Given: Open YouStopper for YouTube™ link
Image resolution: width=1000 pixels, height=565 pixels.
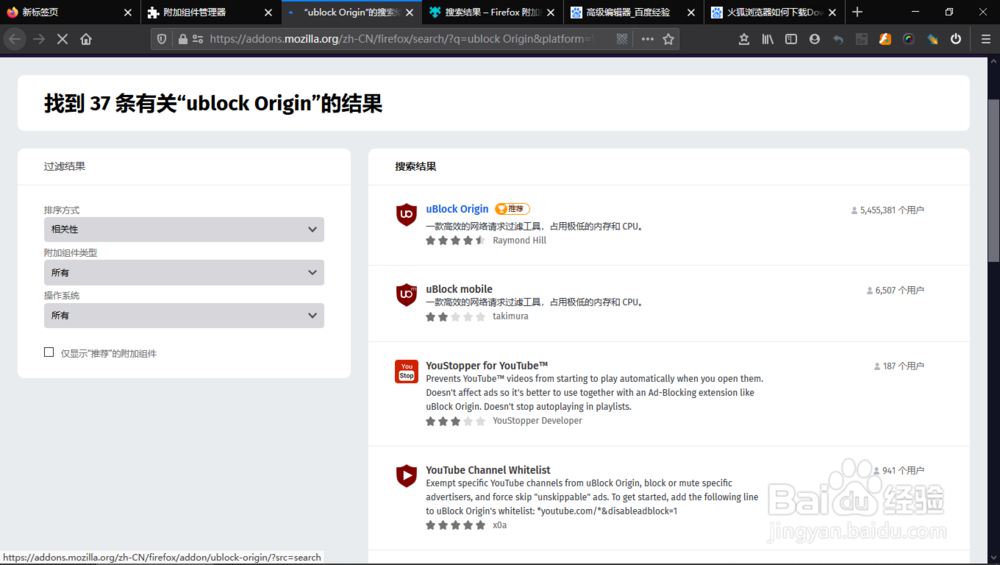Looking at the screenshot, I should click(x=487, y=365).
